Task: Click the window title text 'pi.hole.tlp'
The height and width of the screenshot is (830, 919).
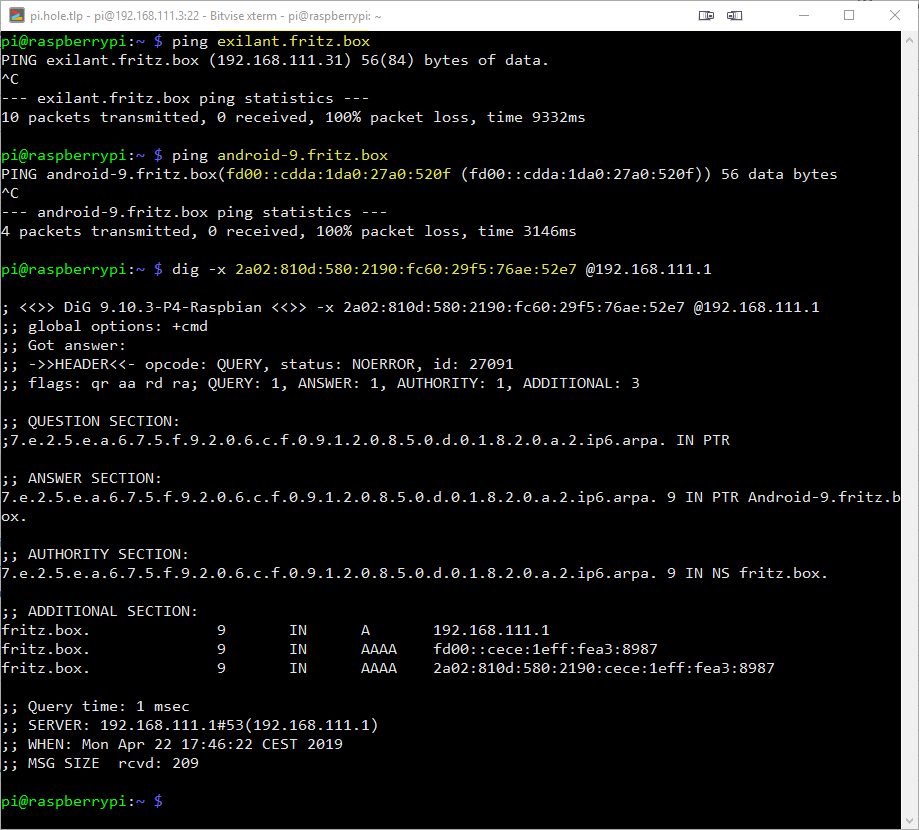Action: click(x=56, y=16)
